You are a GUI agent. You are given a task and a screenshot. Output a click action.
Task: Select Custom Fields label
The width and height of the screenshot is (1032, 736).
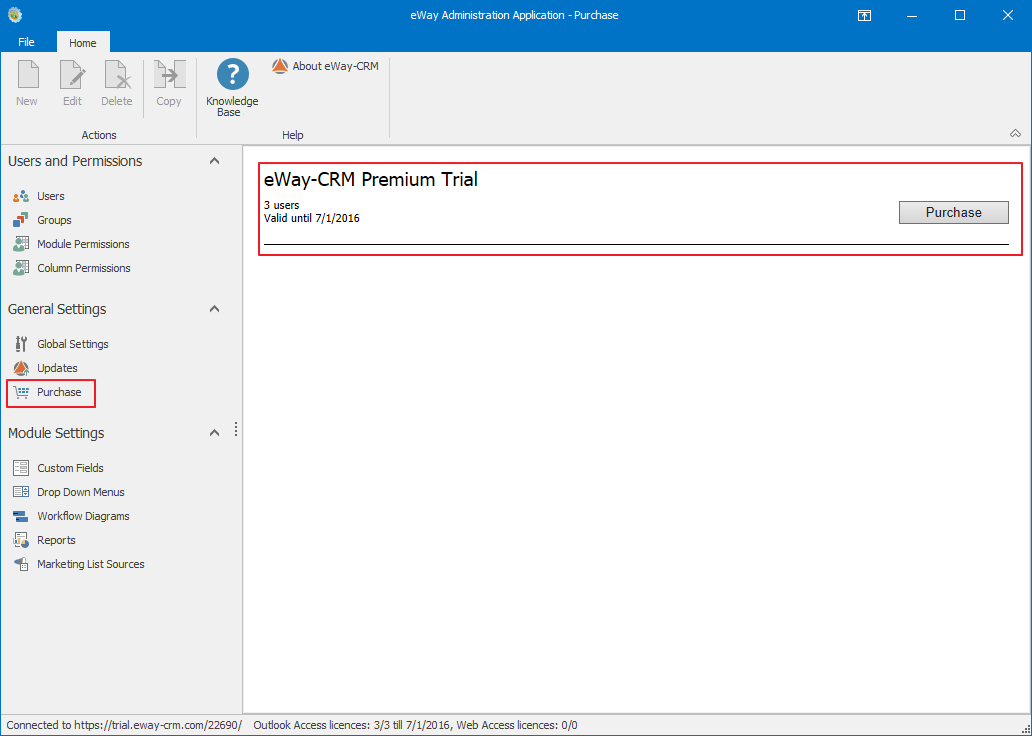pos(70,468)
